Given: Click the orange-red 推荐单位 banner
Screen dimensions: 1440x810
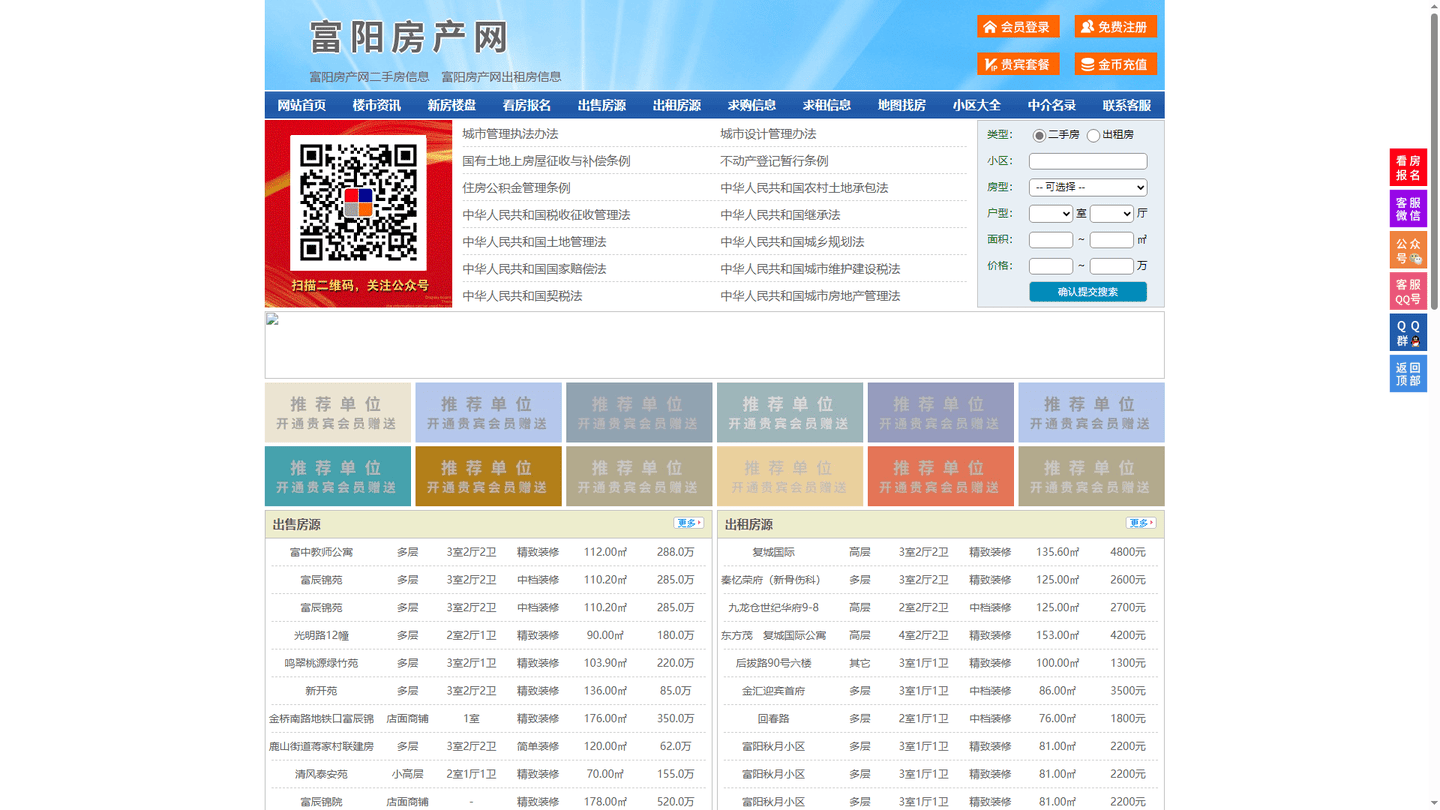Looking at the screenshot, I should tap(940, 476).
